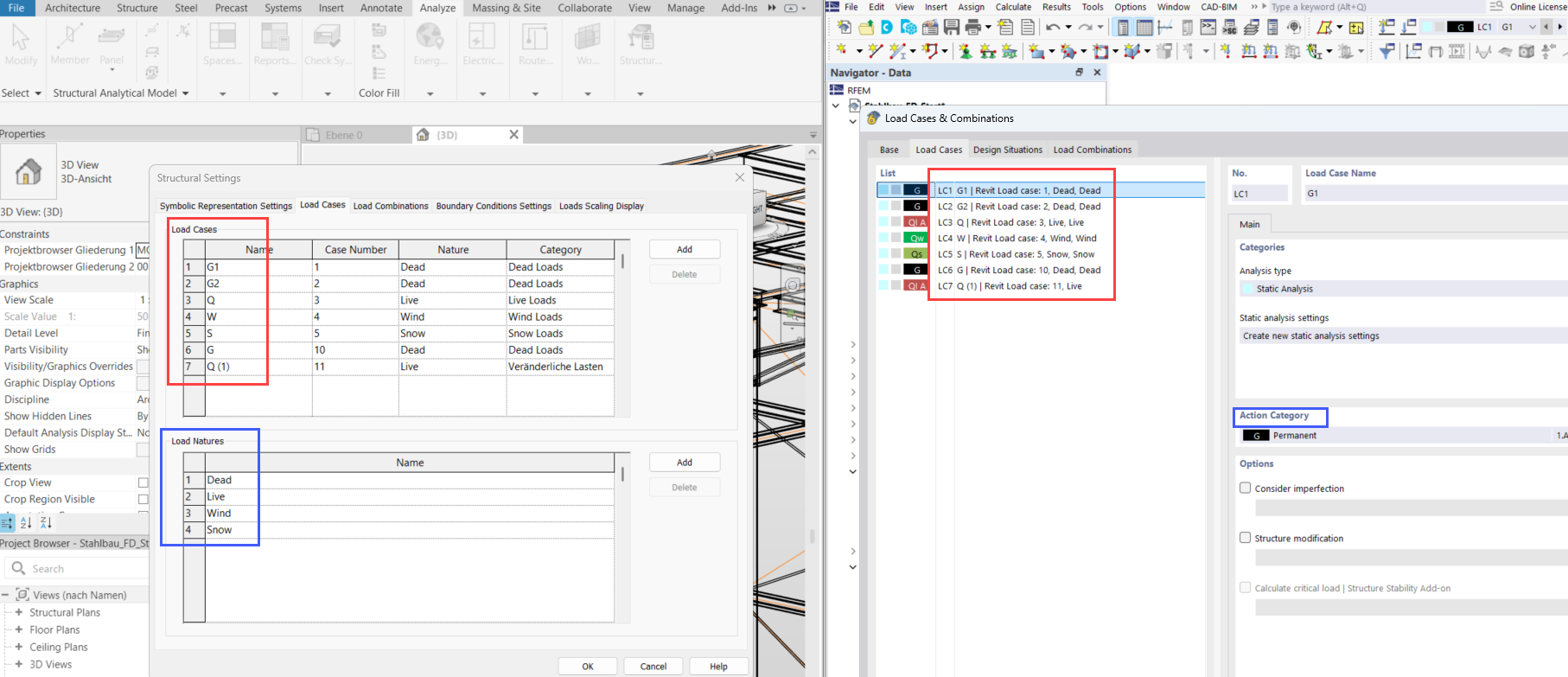Click the red QI A swatch of LC3
This screenshot has width=1568, height=677.
[x=916, y=222]
